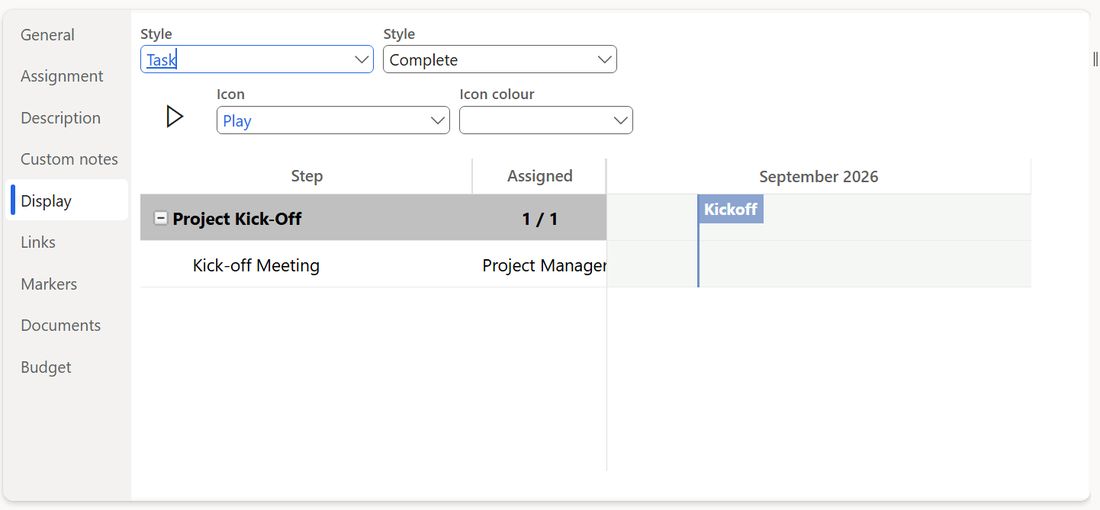1100x510 pixels.
Task: Open the Icon dropdown showing Play
Action: click(x=333, y=121)
